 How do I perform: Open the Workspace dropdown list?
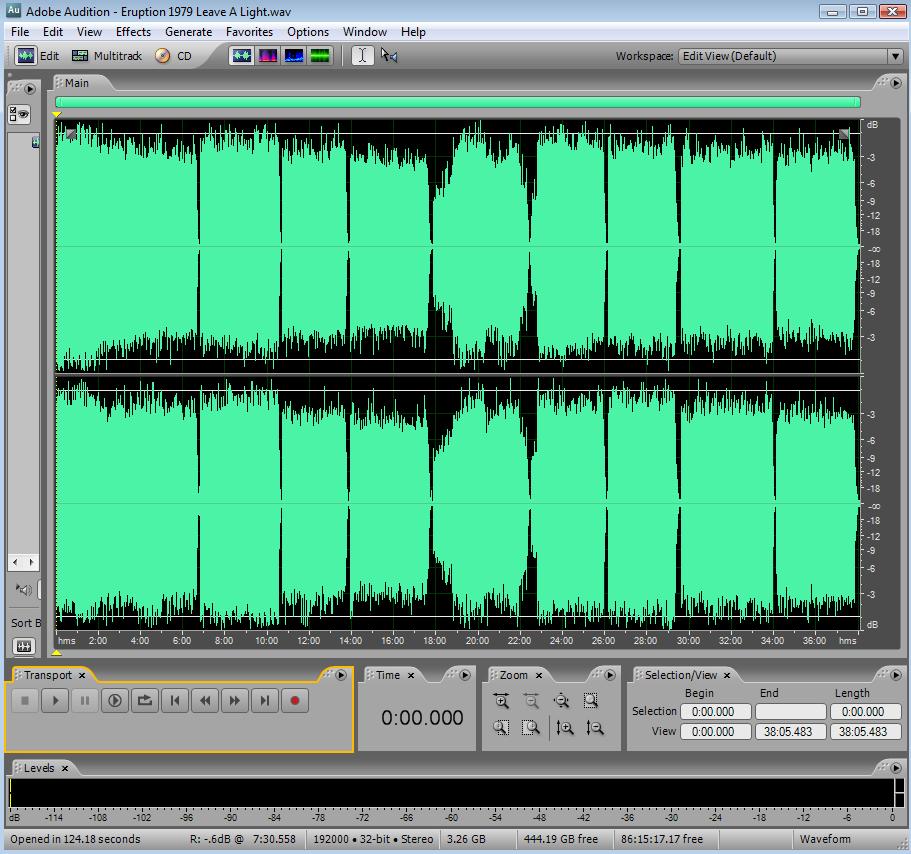tap(895, 56)
